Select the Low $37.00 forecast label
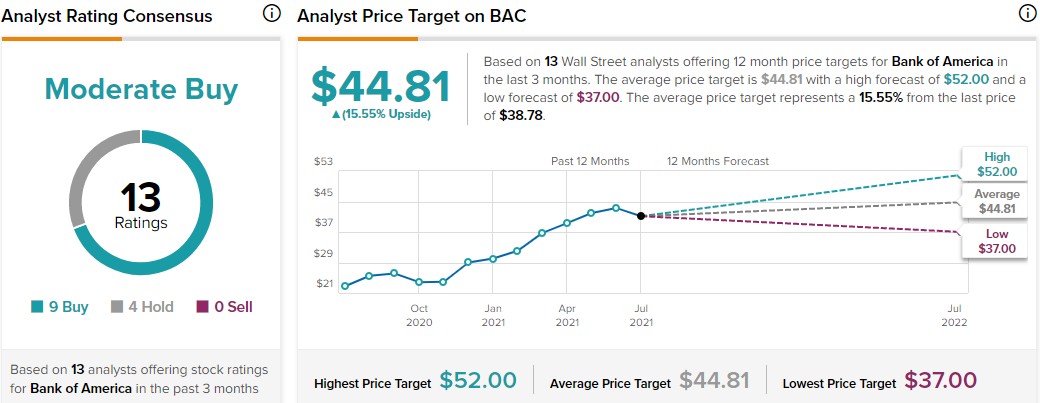 tap(996, 240)
